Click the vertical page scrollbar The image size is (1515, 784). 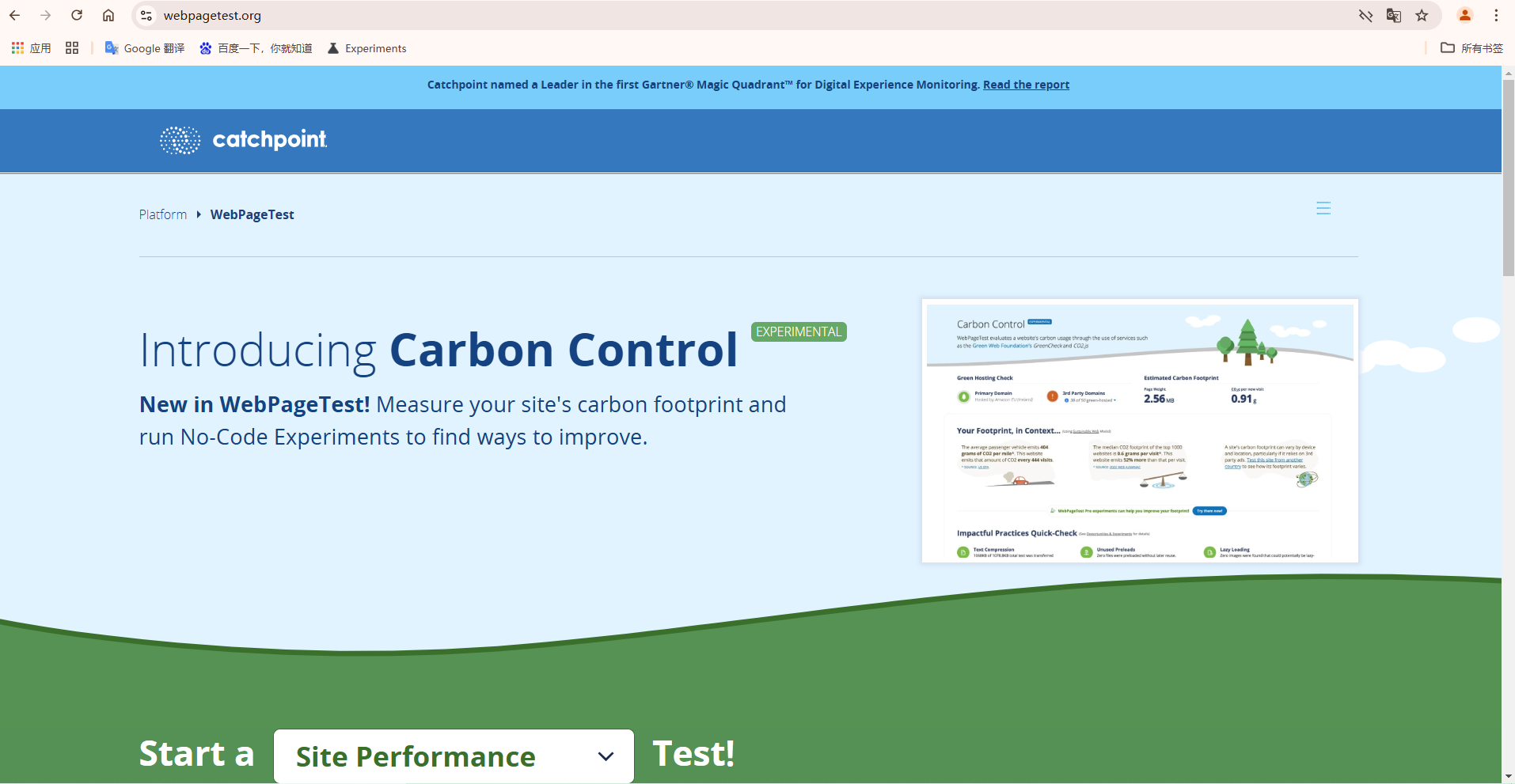click(1508, 178)
